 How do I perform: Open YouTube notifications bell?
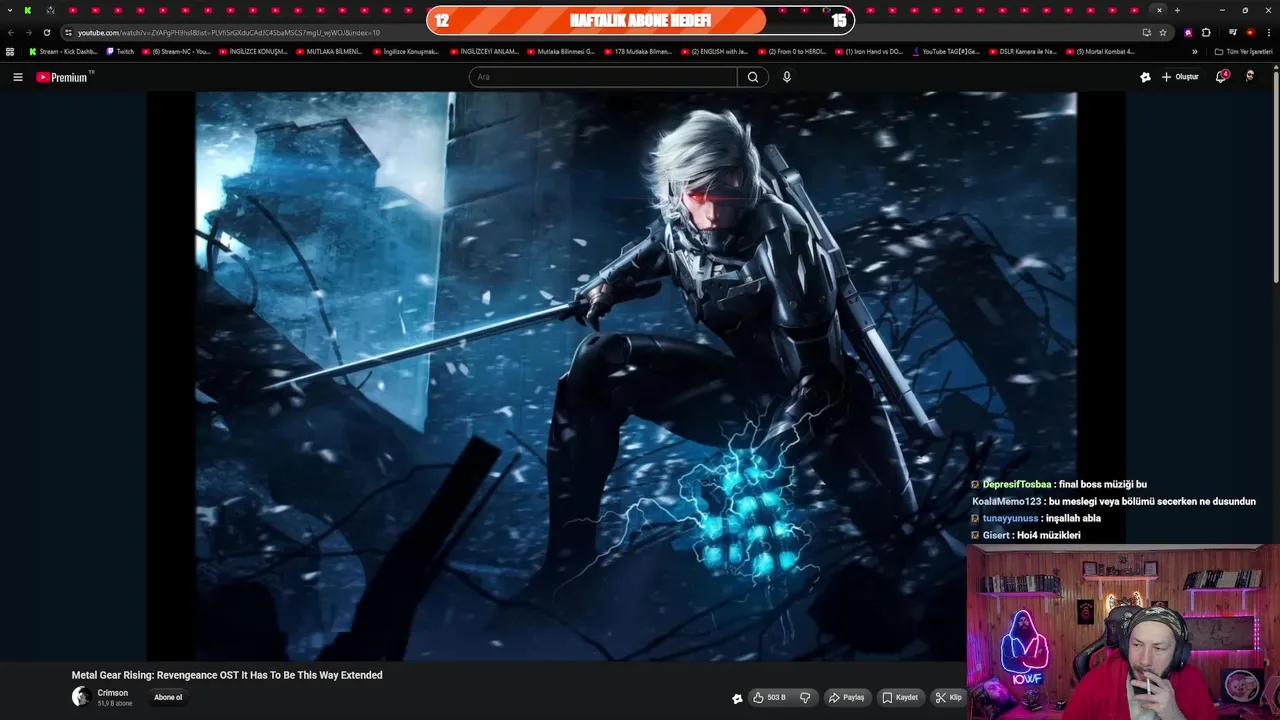(x=1221, y=77)
